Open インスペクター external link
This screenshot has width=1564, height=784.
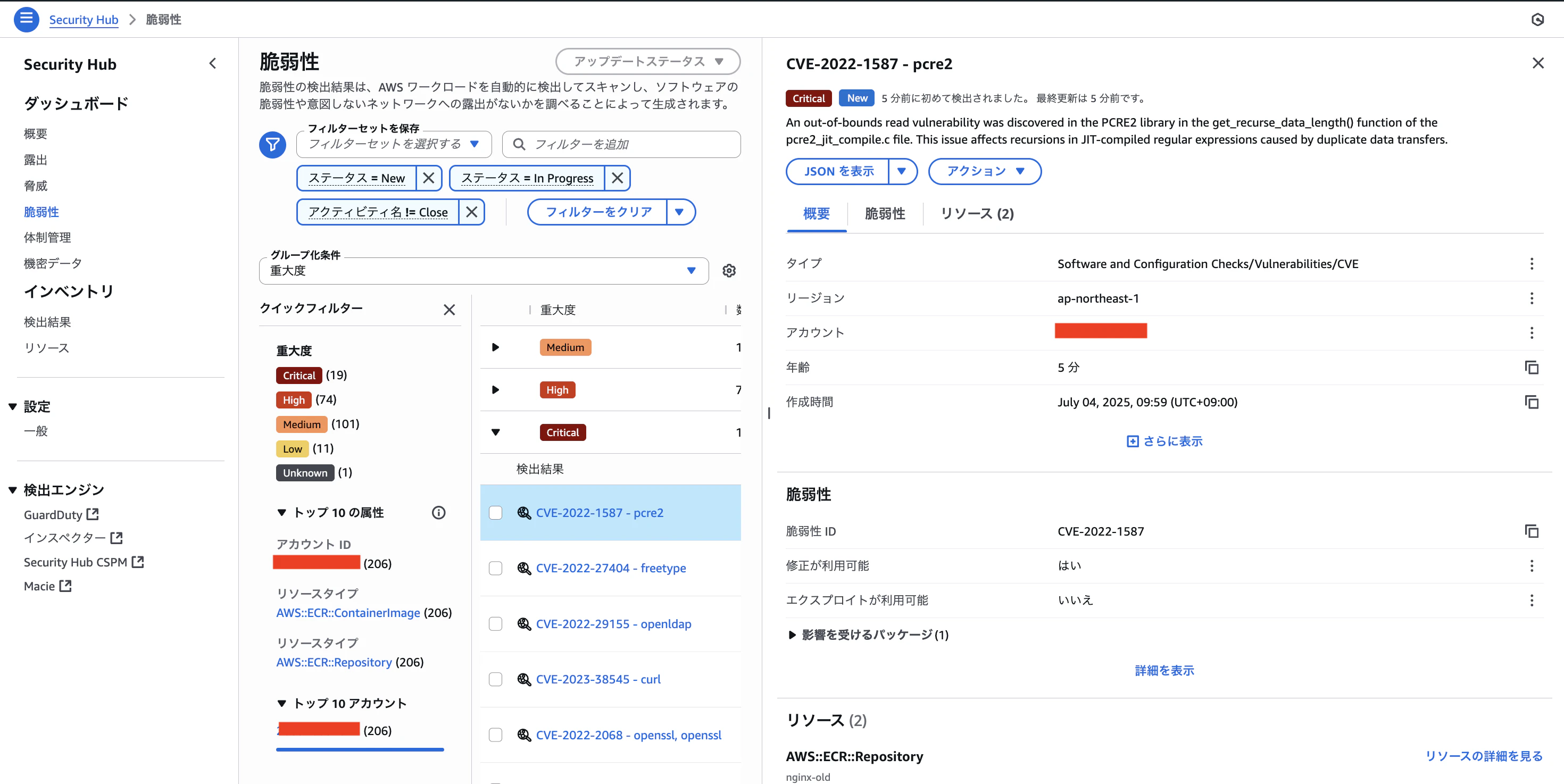(x=73, y=538)
